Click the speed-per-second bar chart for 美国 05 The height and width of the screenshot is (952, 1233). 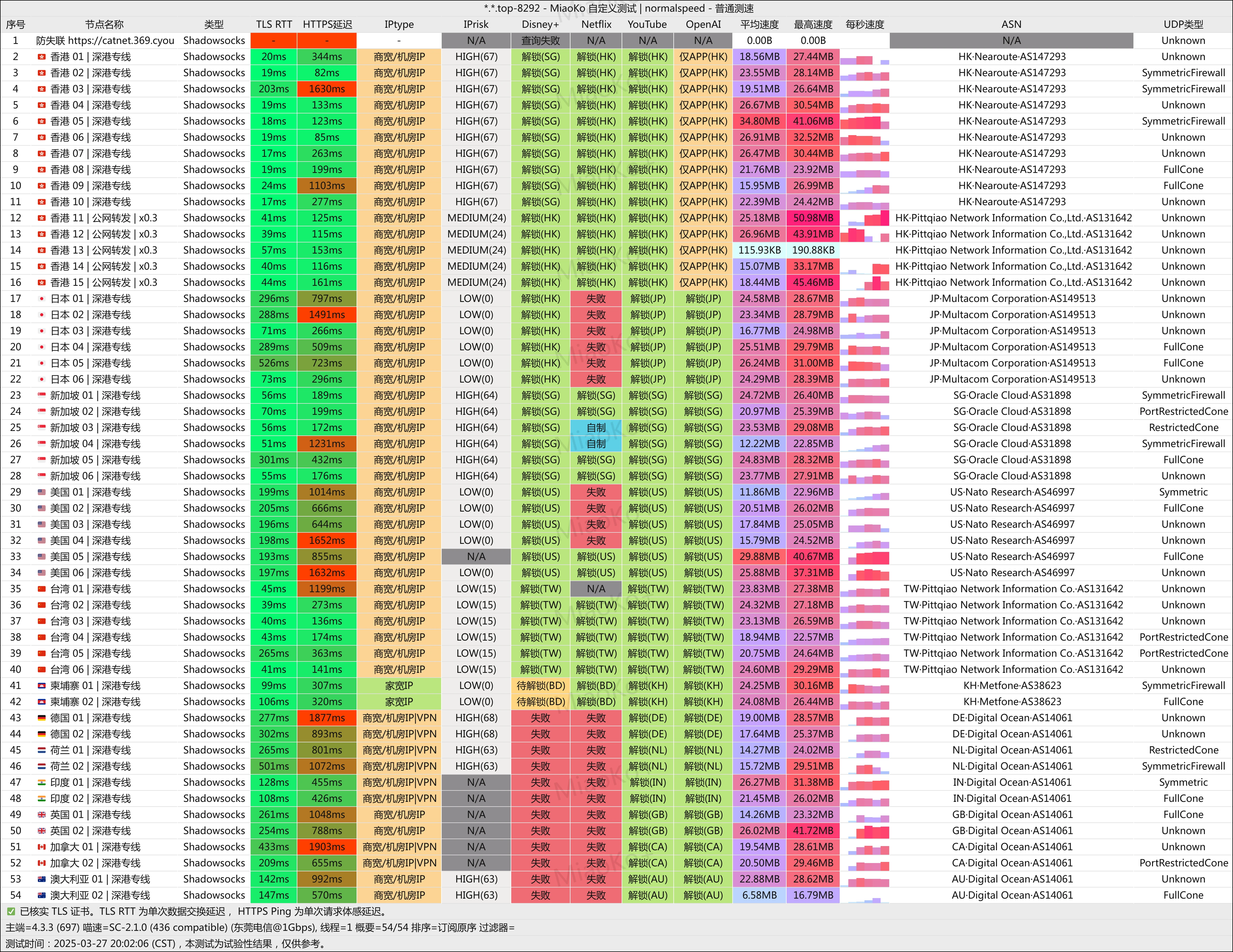tap(864, 557)
